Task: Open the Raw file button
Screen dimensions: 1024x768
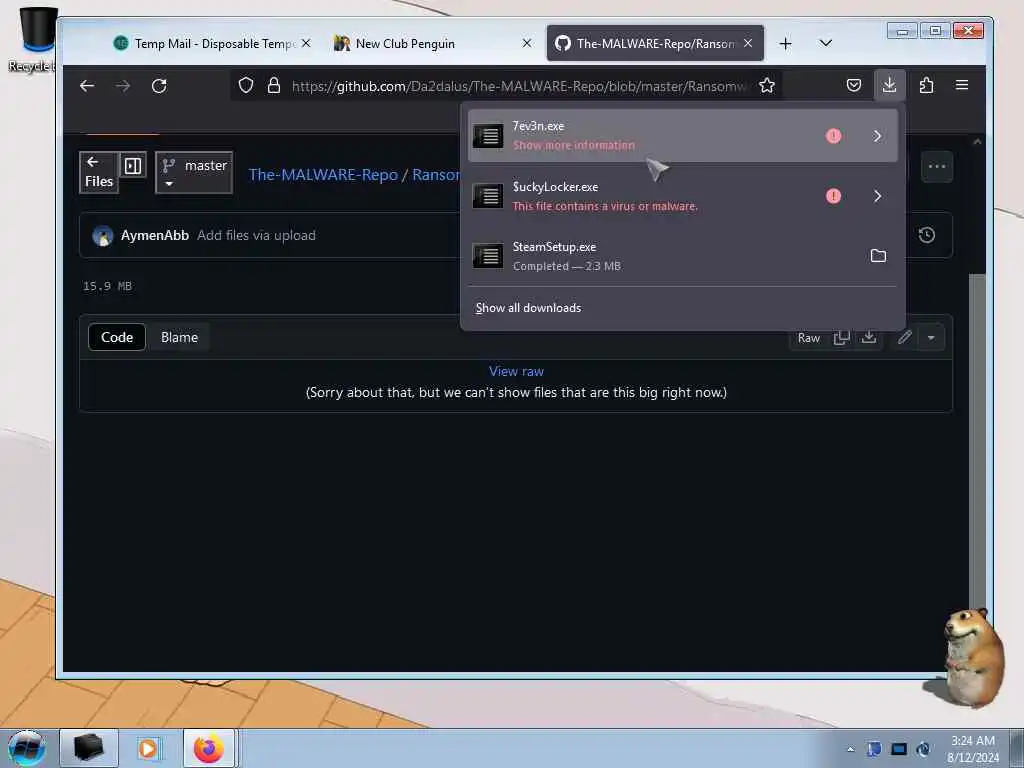Action: (808, 338)
